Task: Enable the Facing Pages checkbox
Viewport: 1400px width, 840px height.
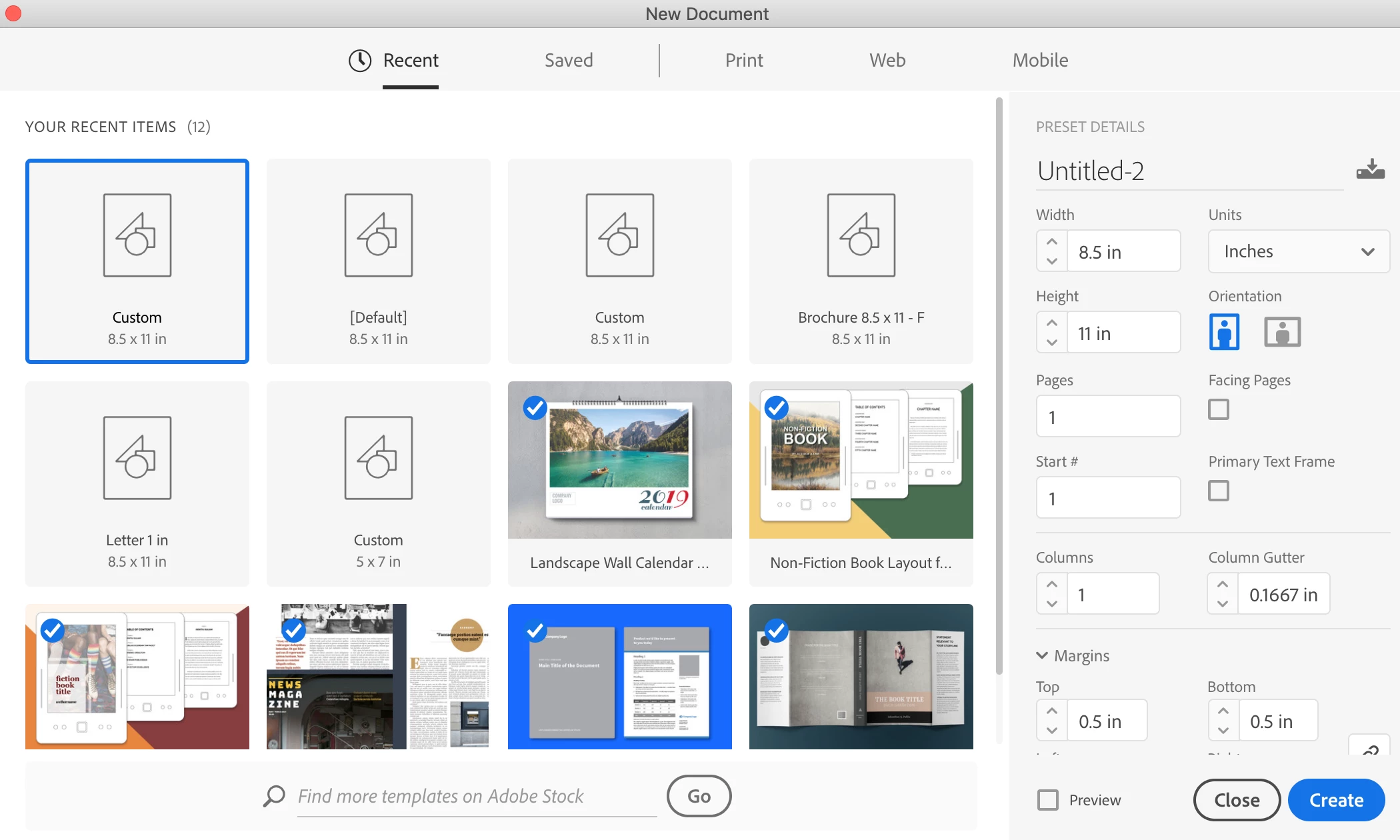Action: [1219, 409]
